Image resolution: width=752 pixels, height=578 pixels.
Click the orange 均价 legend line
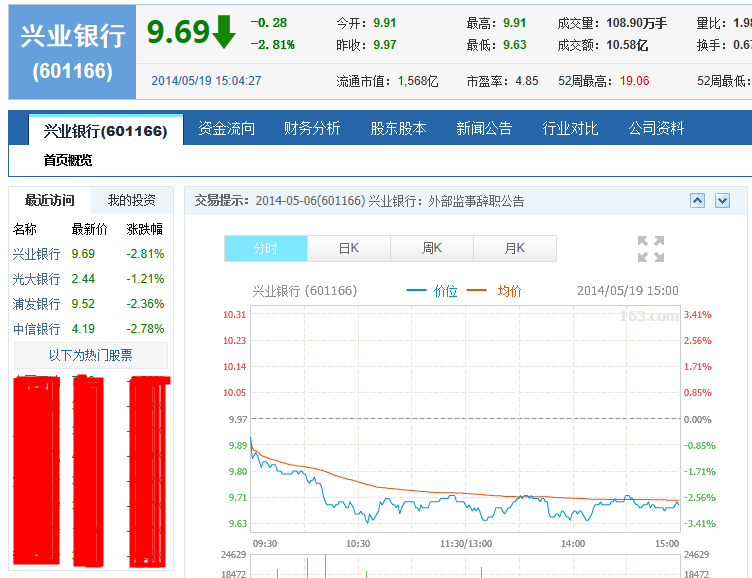click(477, 290)
